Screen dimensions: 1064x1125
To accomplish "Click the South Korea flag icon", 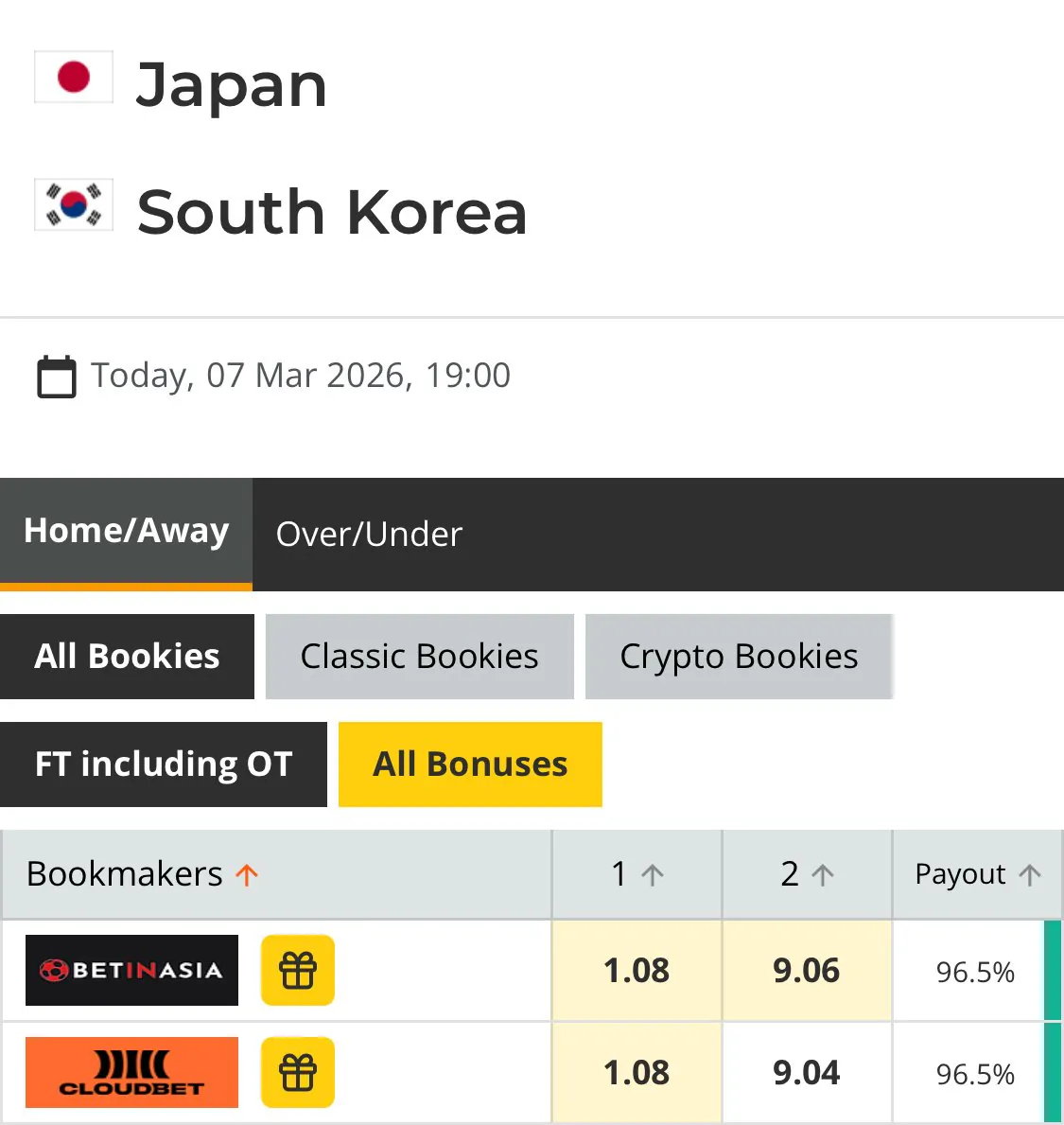I will click(74, 204).
